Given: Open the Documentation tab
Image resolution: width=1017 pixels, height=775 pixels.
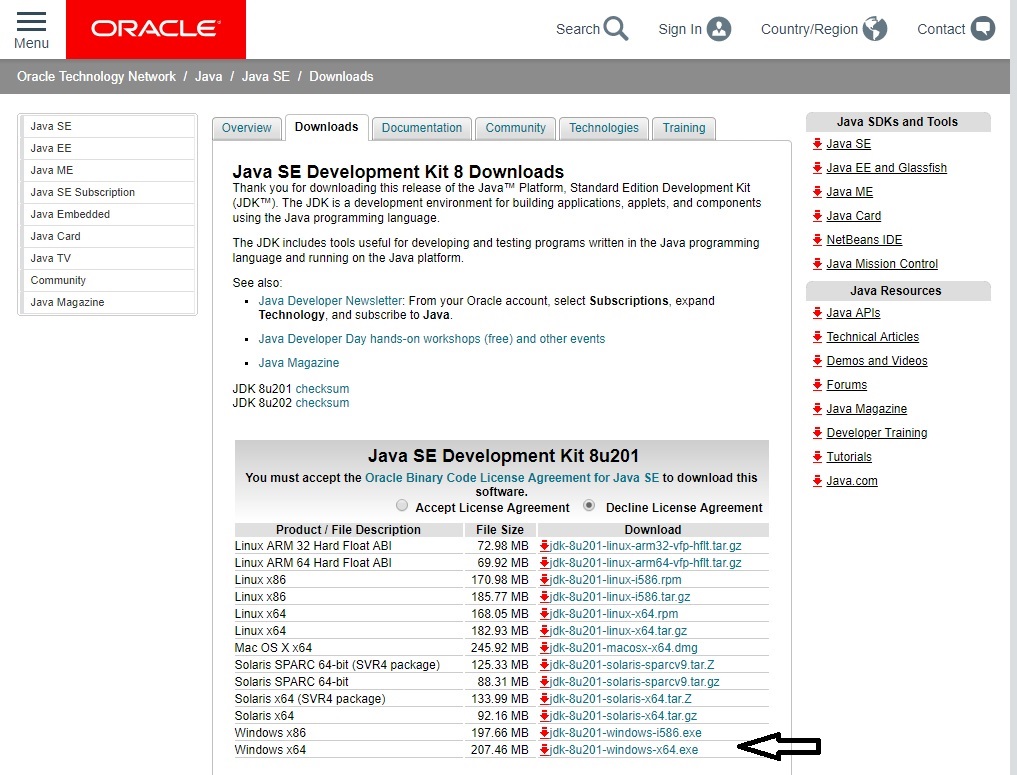Looking at the screenshot, I should (422, 128).
